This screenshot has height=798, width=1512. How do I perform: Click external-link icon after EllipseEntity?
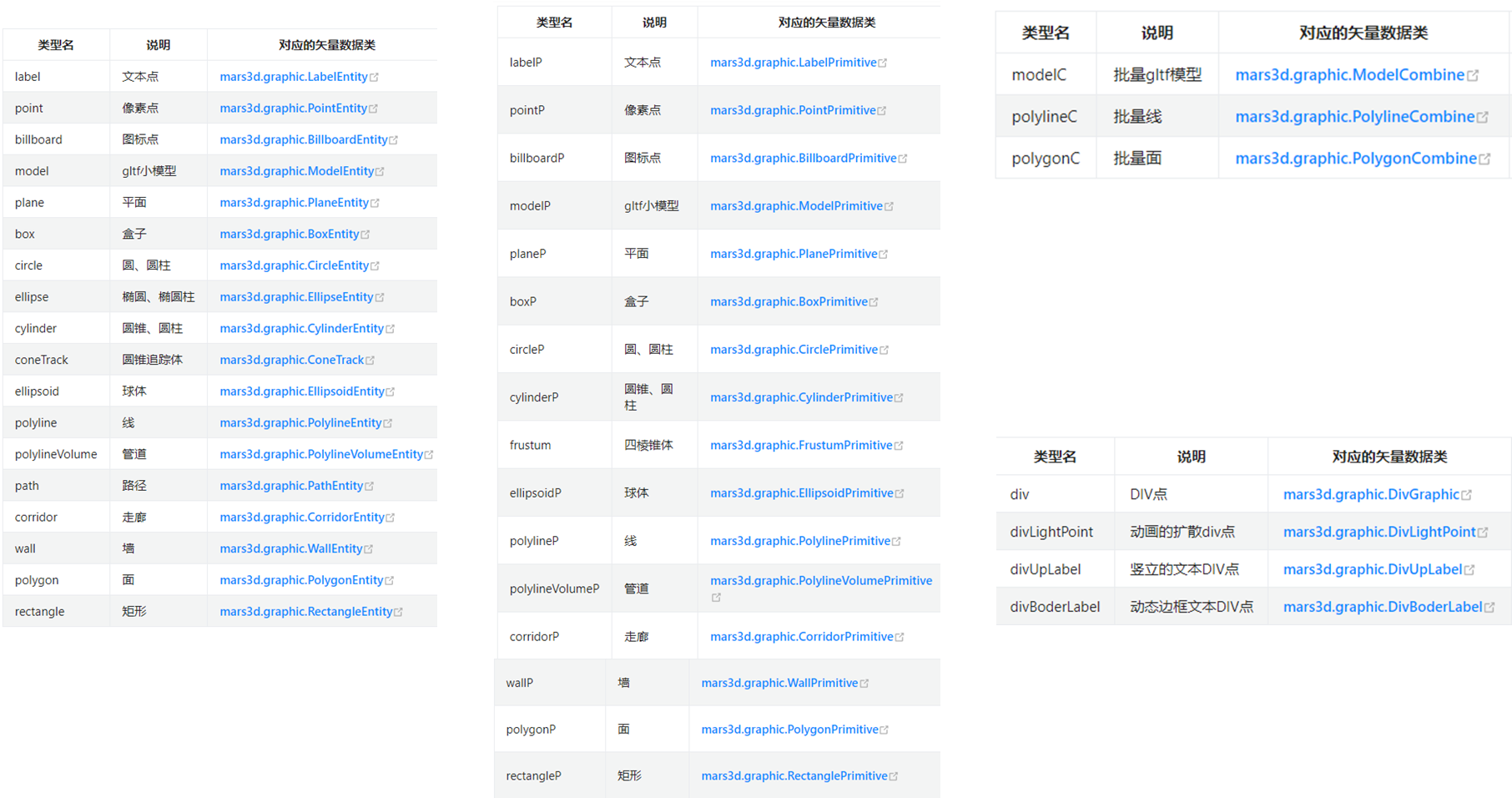(380, 297)
